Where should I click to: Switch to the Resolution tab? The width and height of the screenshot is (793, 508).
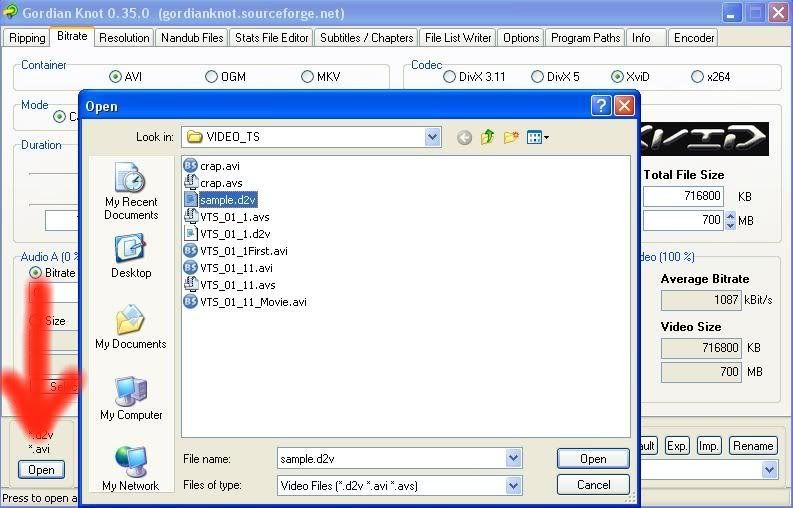[x=124, y=38]
